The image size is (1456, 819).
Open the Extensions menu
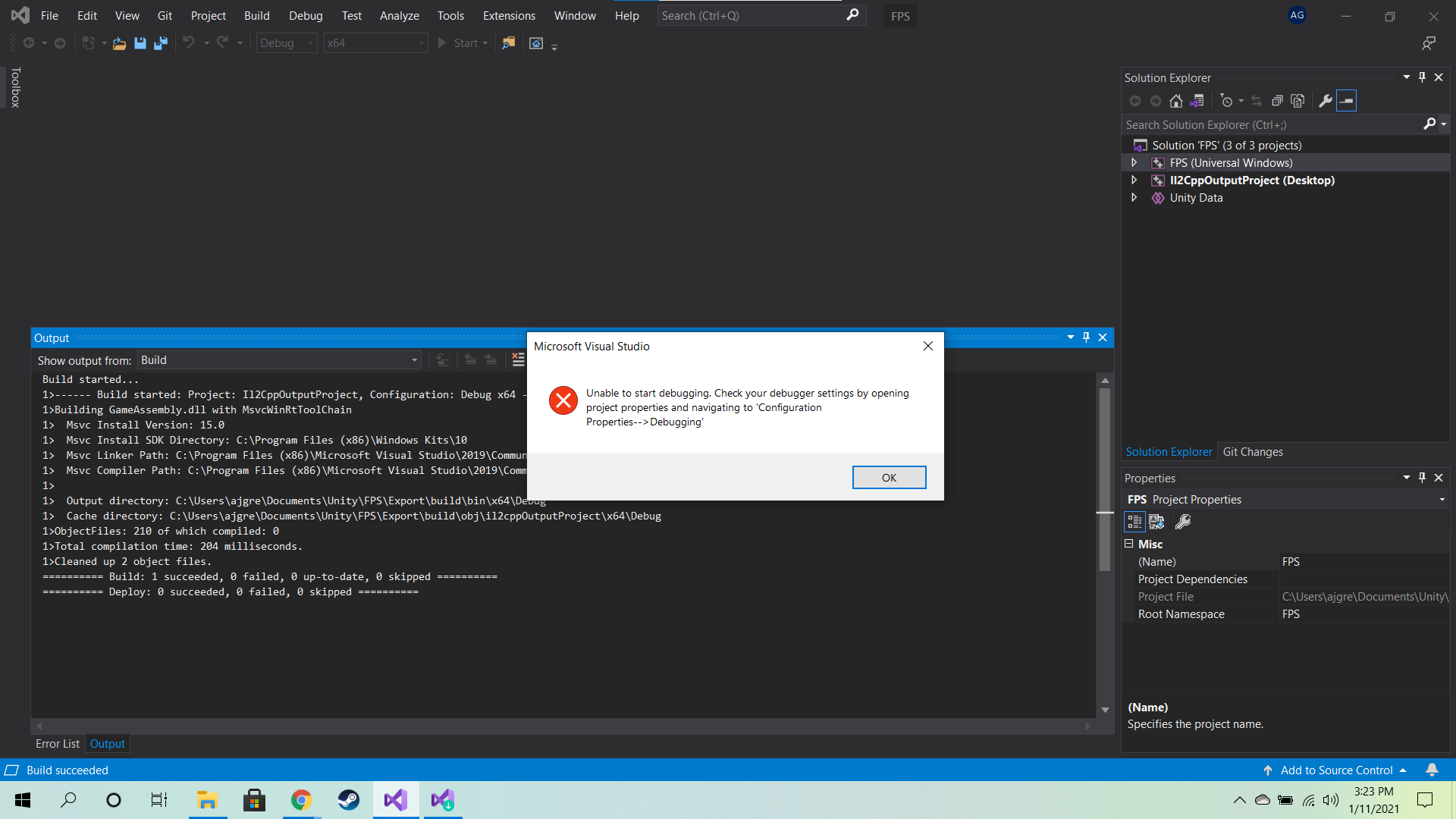[509, 15]
